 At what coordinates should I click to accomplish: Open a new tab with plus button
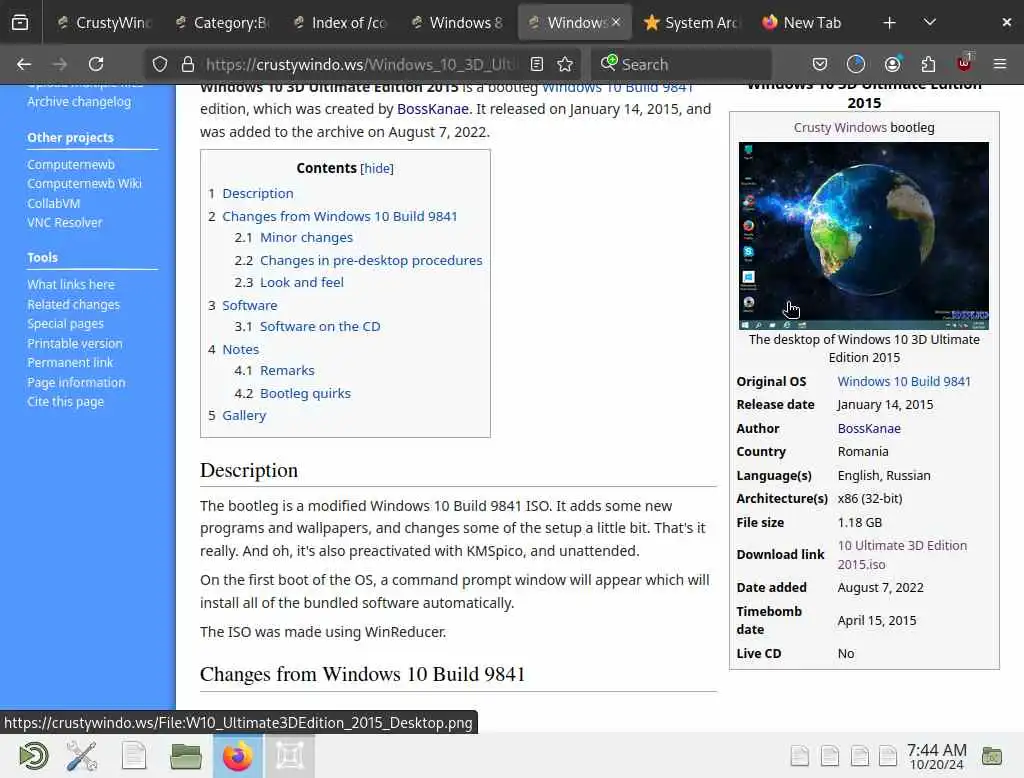point(889,23)
